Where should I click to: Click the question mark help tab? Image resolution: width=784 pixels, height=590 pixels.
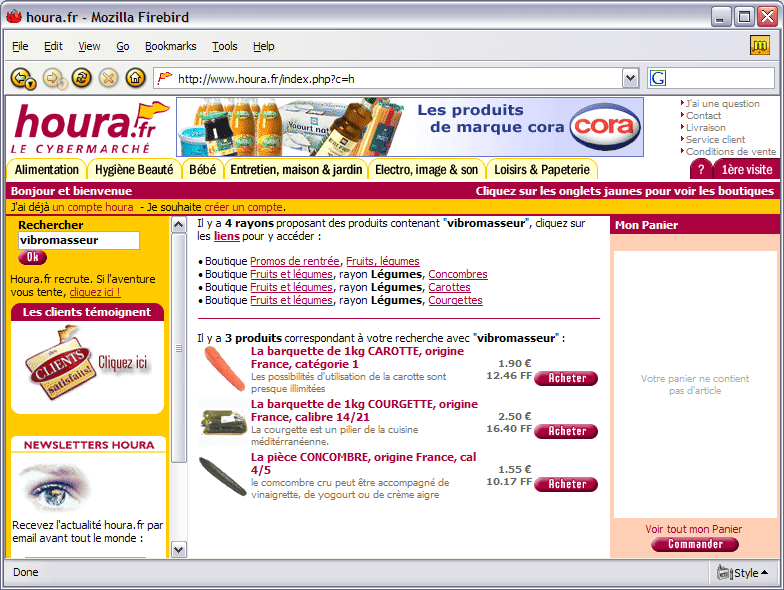click(701, 170)
